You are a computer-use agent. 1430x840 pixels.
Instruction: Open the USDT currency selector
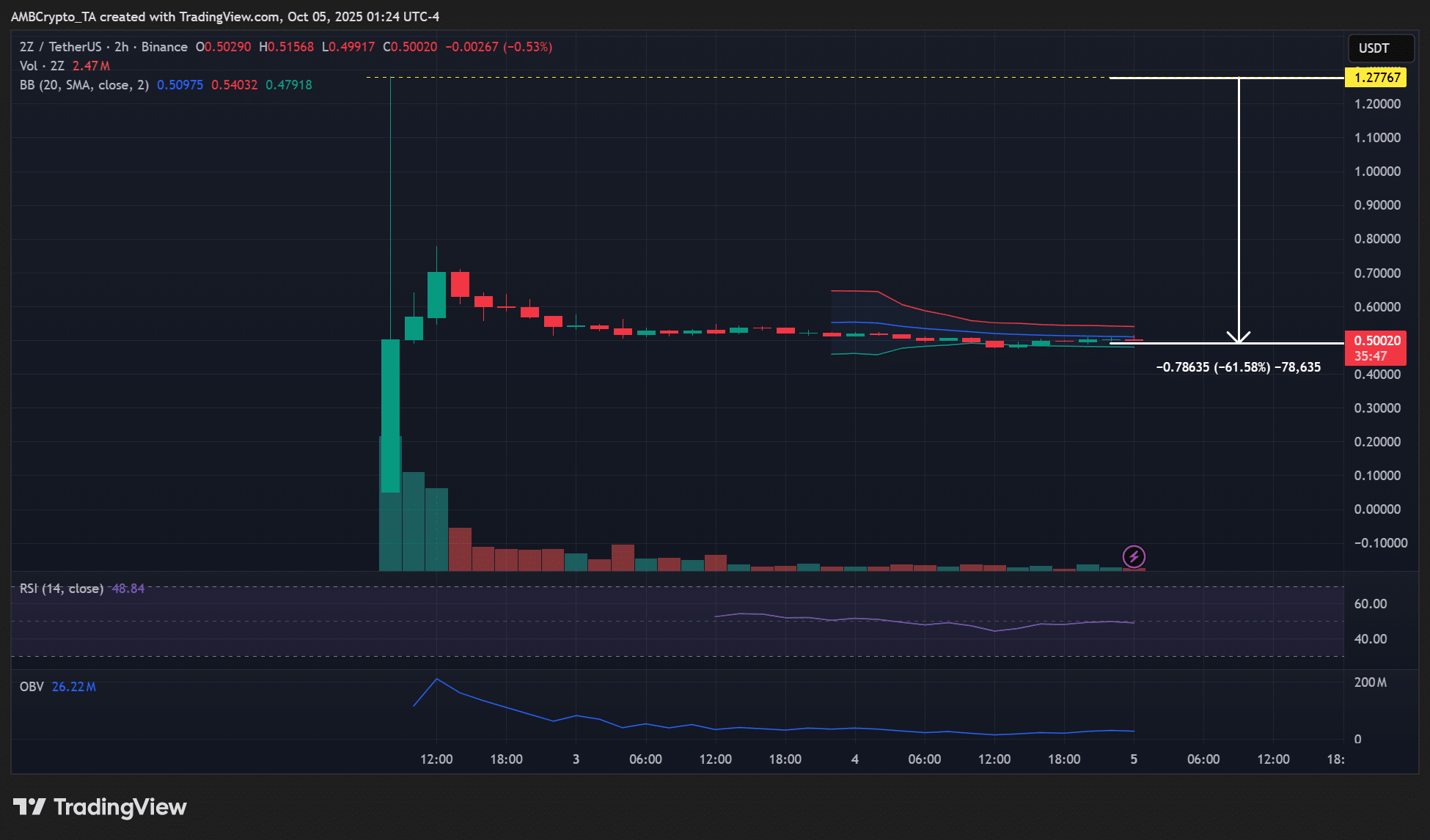point(1380,48)
